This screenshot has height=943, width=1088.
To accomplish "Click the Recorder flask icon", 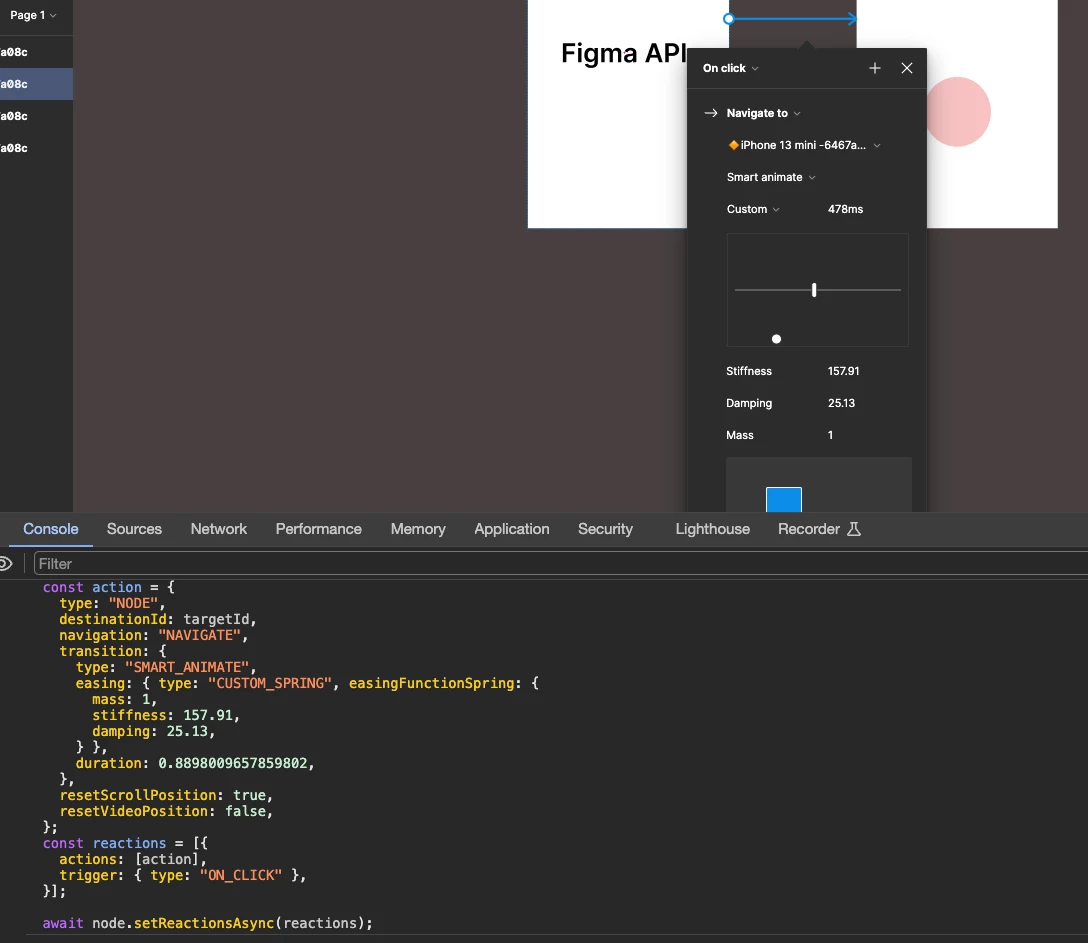I will [x=854, y=529].
